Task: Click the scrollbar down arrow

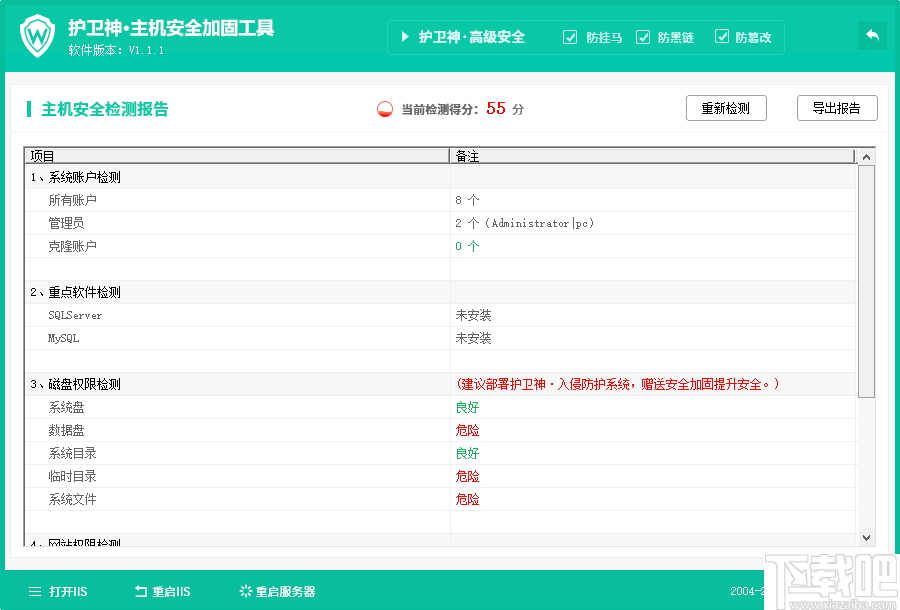Action: (x=865, y=537)
